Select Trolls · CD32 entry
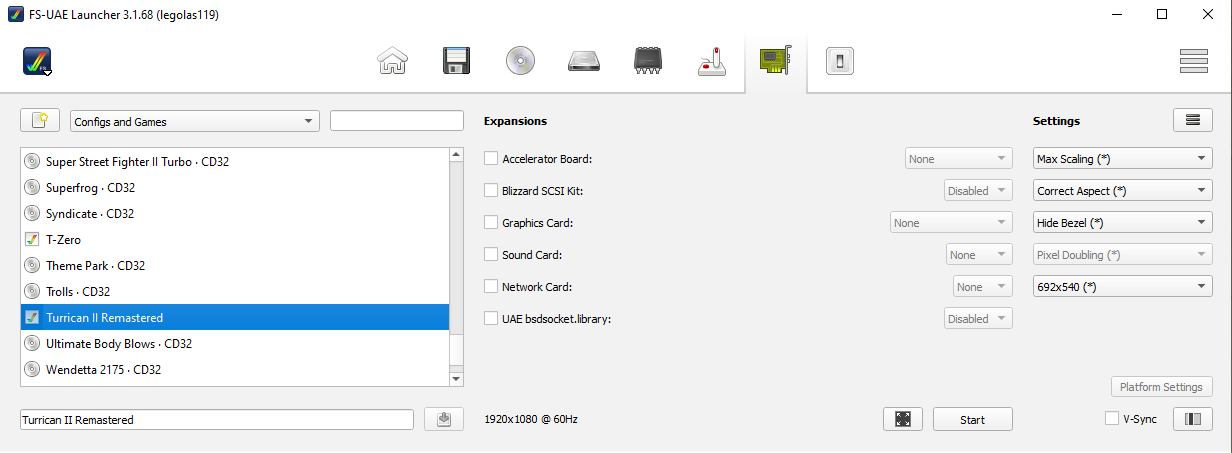 click(234, 291)
